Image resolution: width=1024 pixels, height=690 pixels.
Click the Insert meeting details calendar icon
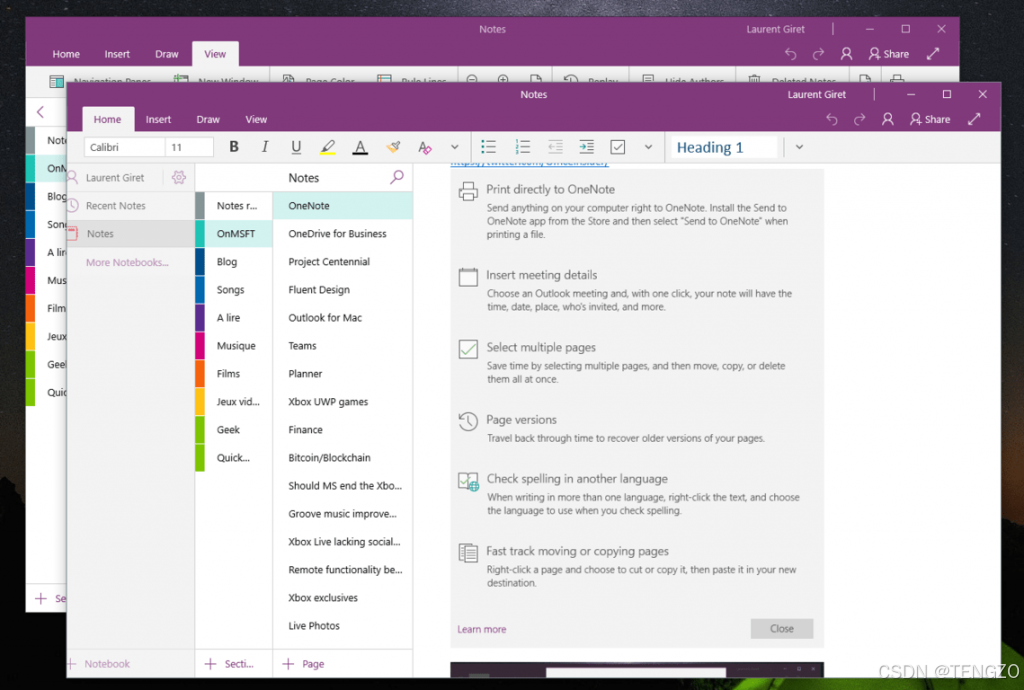click(x=468, y=277)
